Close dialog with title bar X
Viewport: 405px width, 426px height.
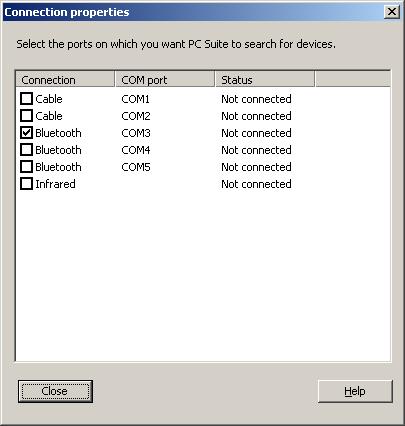392,12
